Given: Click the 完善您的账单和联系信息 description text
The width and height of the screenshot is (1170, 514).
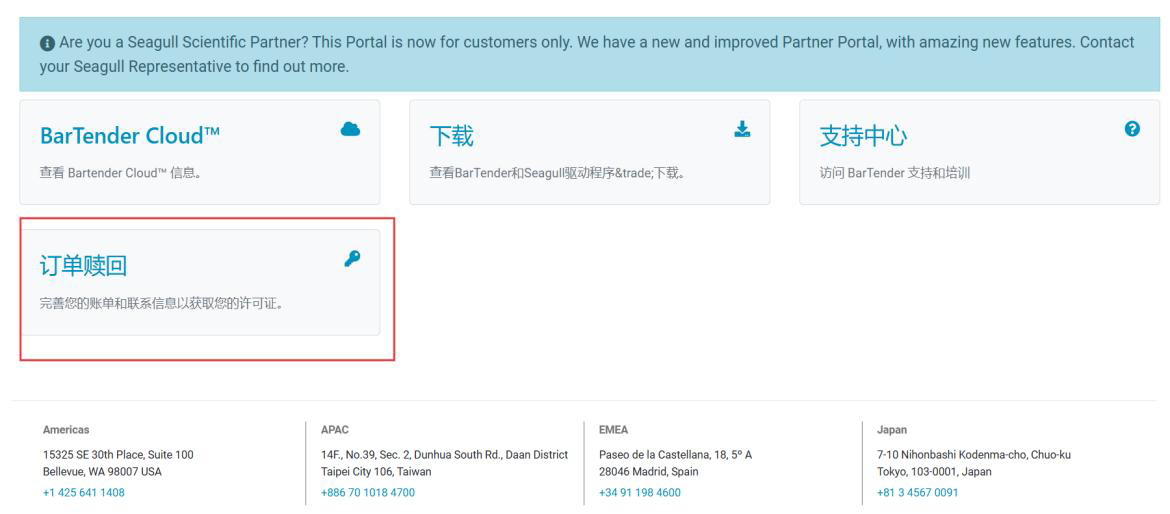Looking at the screenshot, I should (162, 304).
